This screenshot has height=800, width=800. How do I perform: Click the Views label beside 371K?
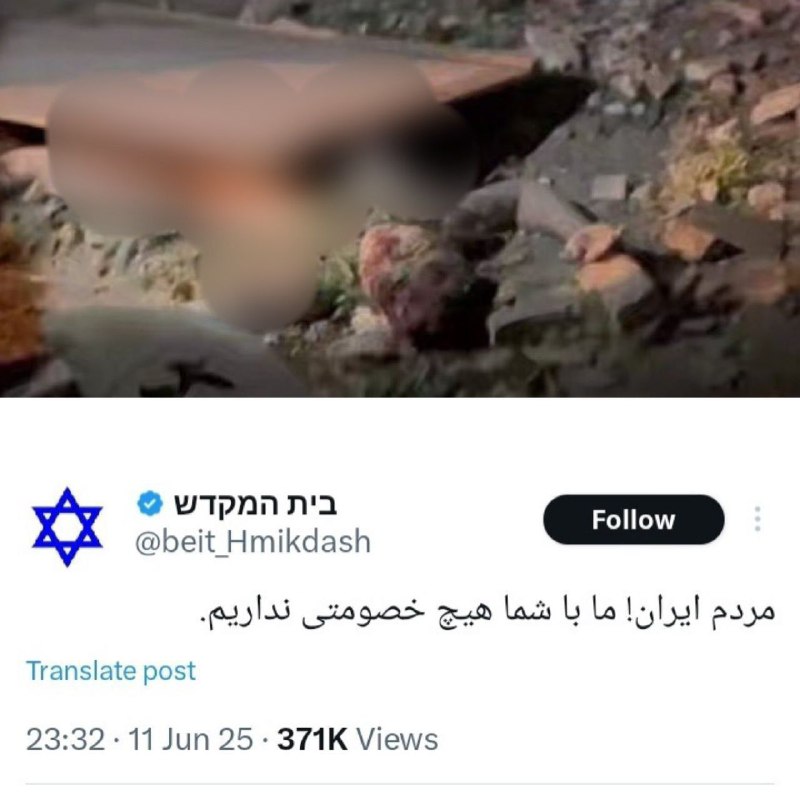(397, 739)
